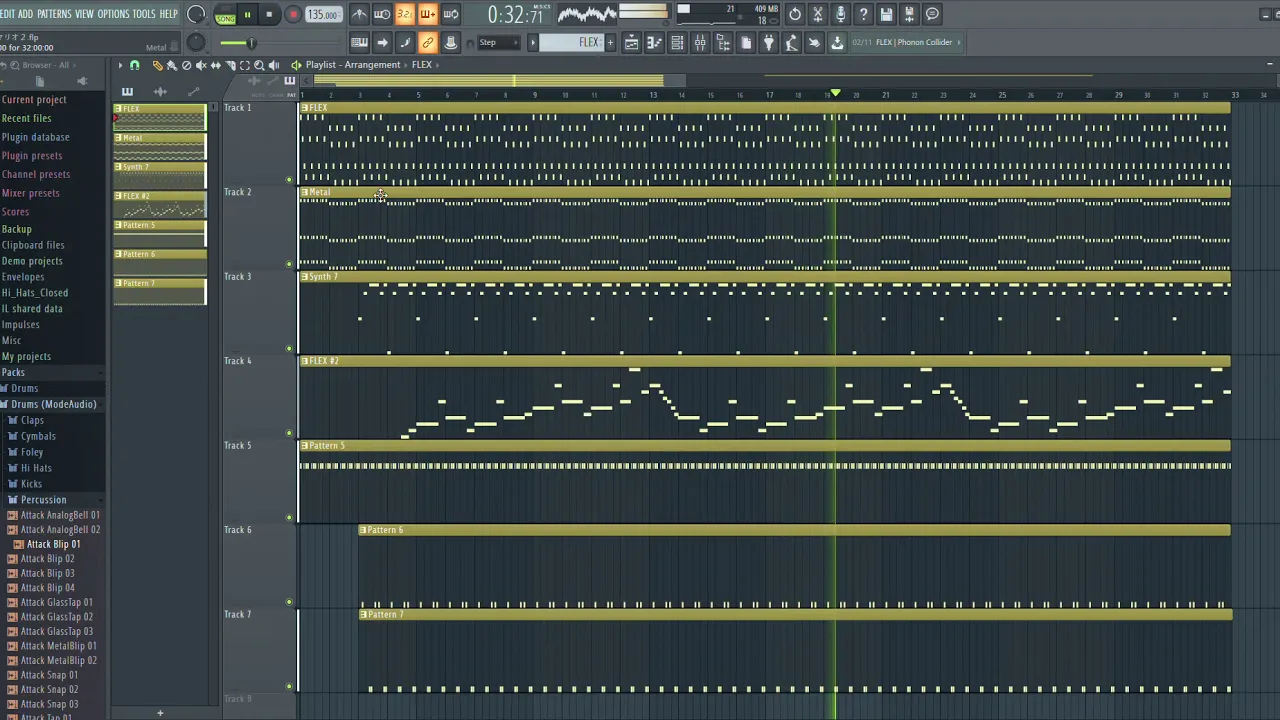Select the playlist delete tool
This screenshot has height=720, width=1280.
(186, 65)
